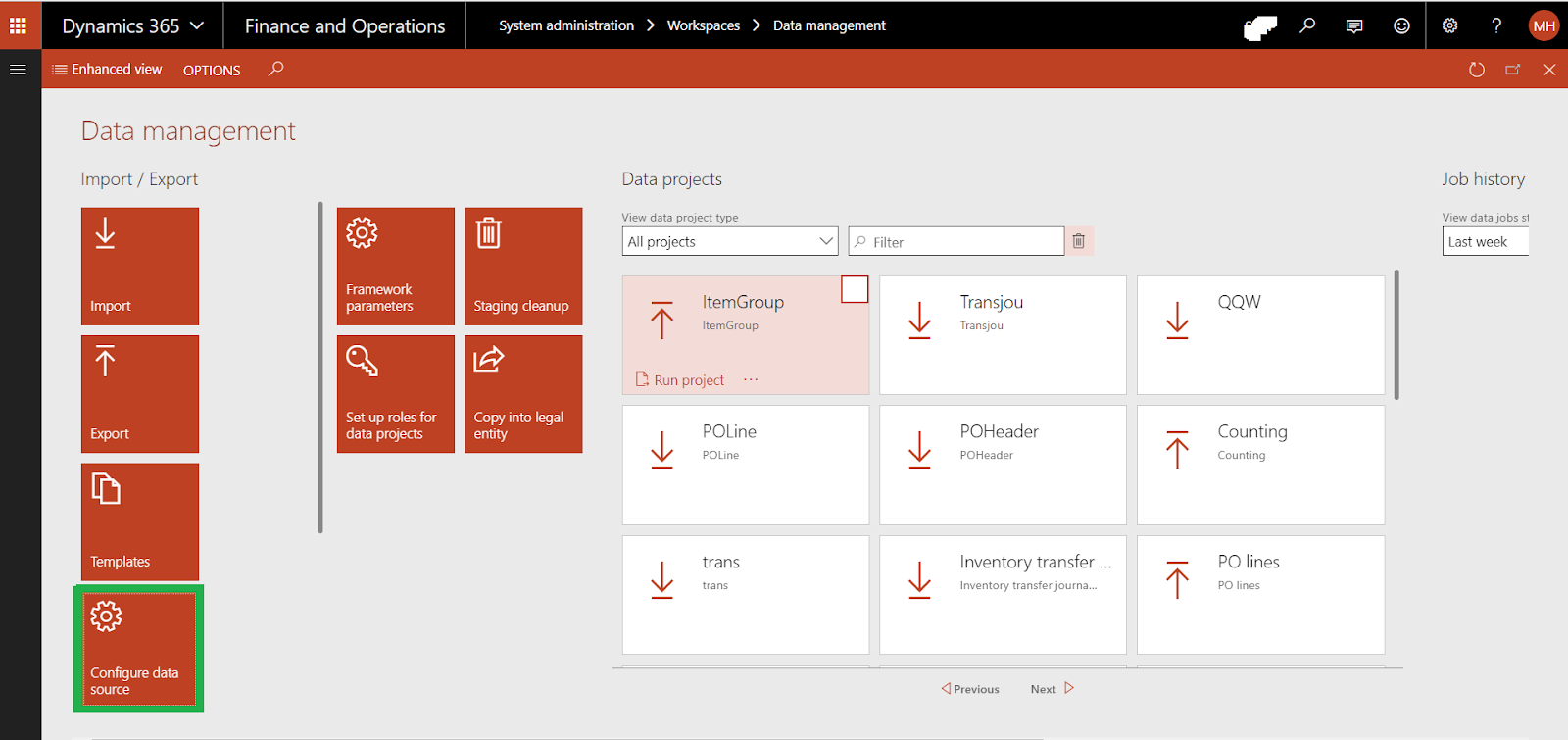
Task: Close the Data management workspace
Action: point(1549,70)
